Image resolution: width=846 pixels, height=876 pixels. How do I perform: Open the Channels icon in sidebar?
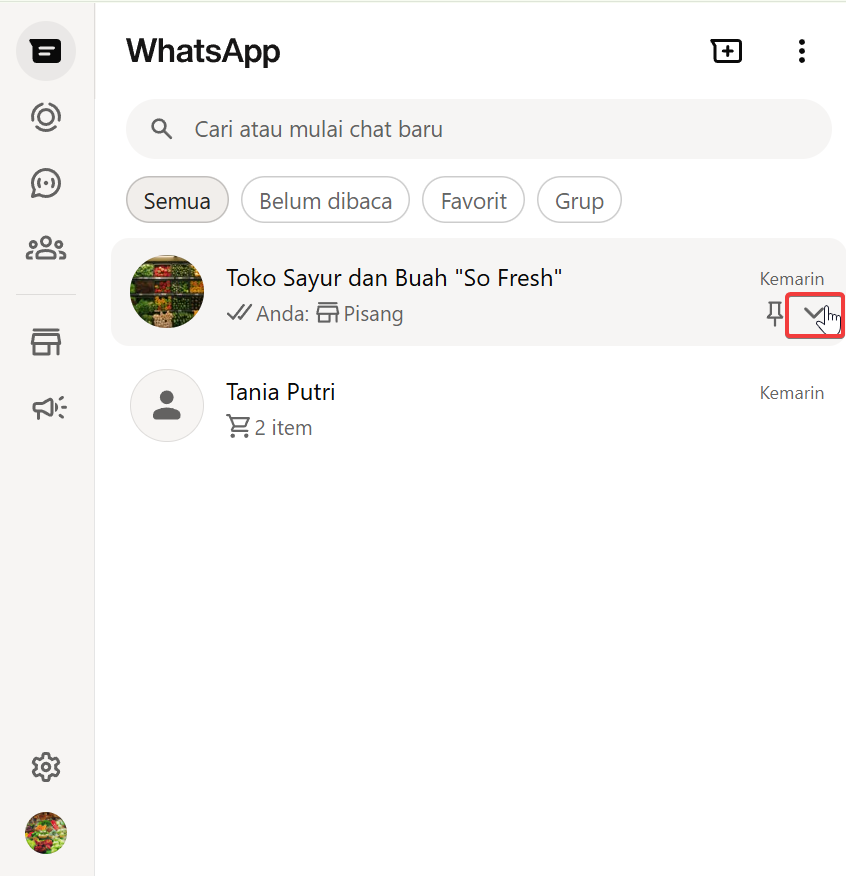46,183
